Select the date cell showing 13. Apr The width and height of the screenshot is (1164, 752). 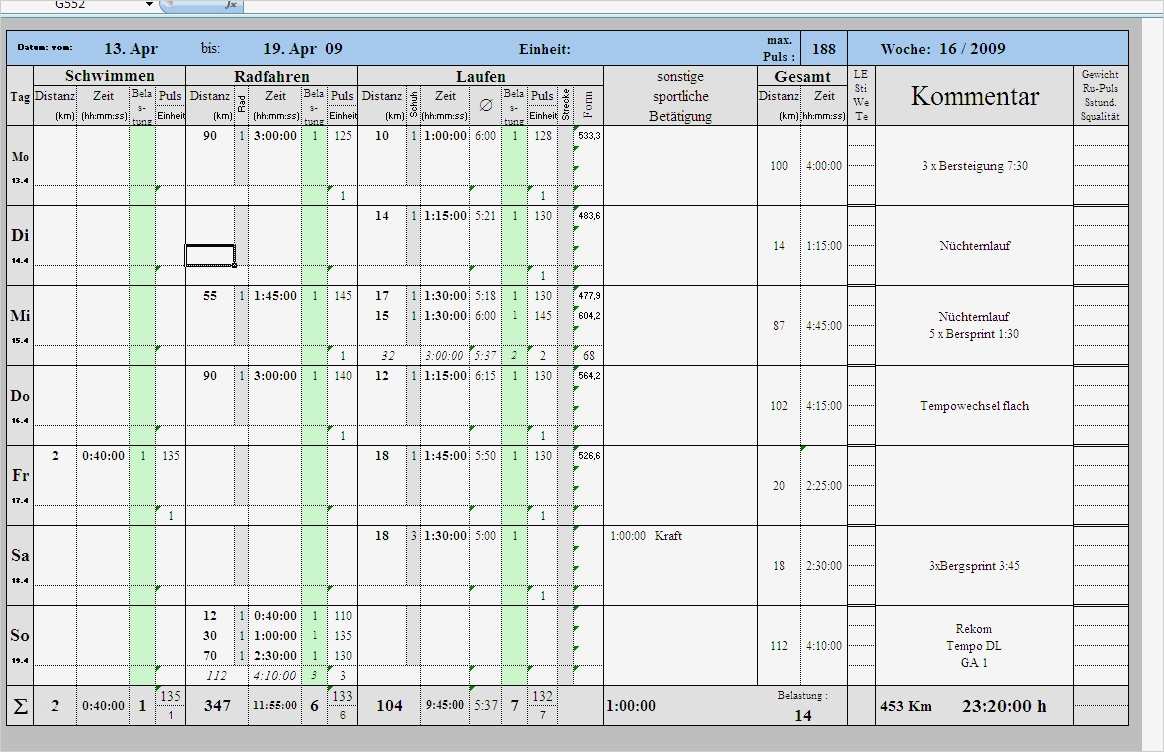pos(131,47)
